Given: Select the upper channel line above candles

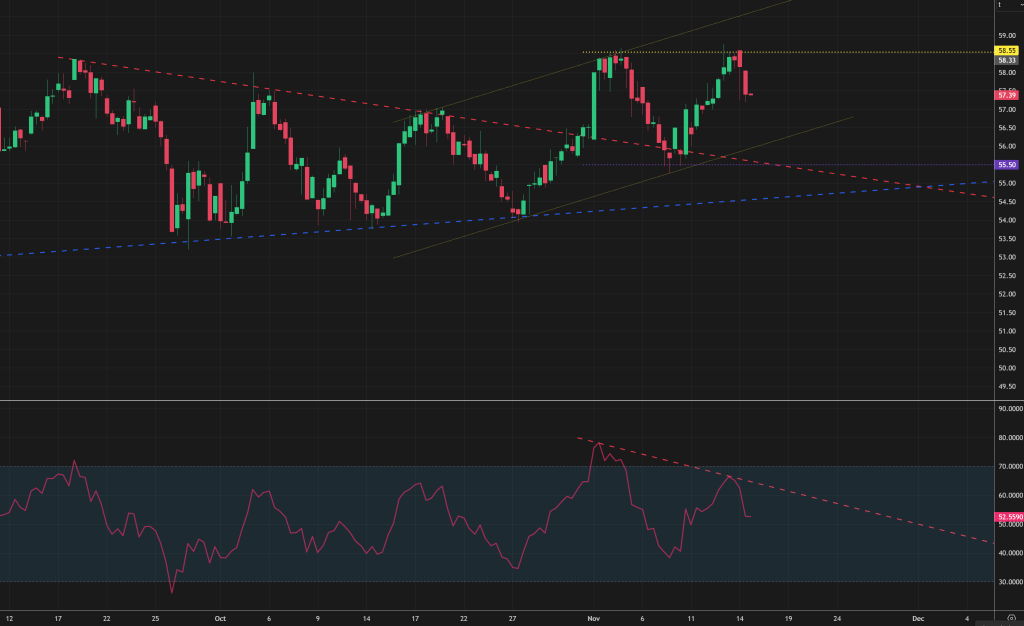Looking at the screenshot, I should (x=700, y=29).
